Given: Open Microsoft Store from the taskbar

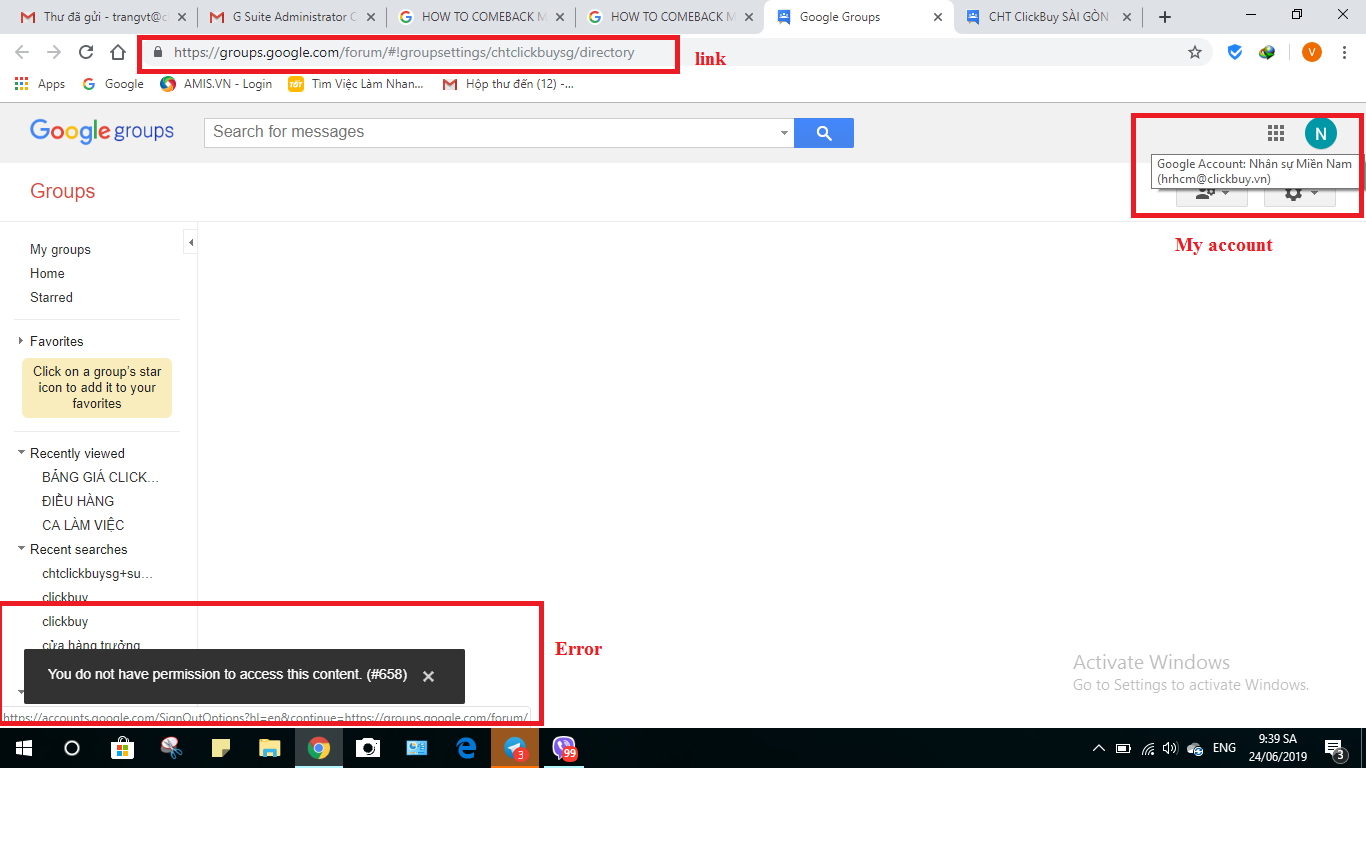Looking at the screenshot, I should pyautogui.click(x=122, y=748).
